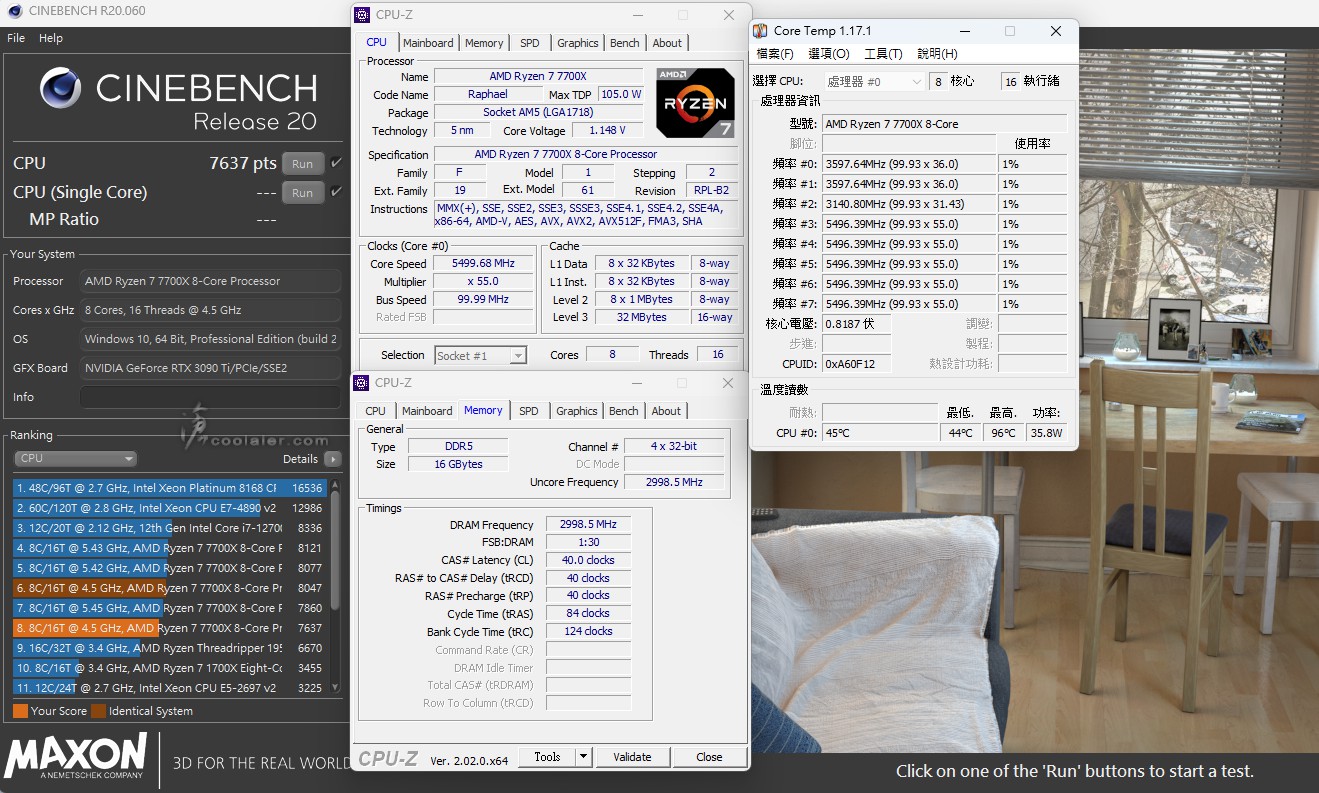1319x793 pixels.
Task: Click the Info input field in Cinebench
Action: tap(210, 397)
